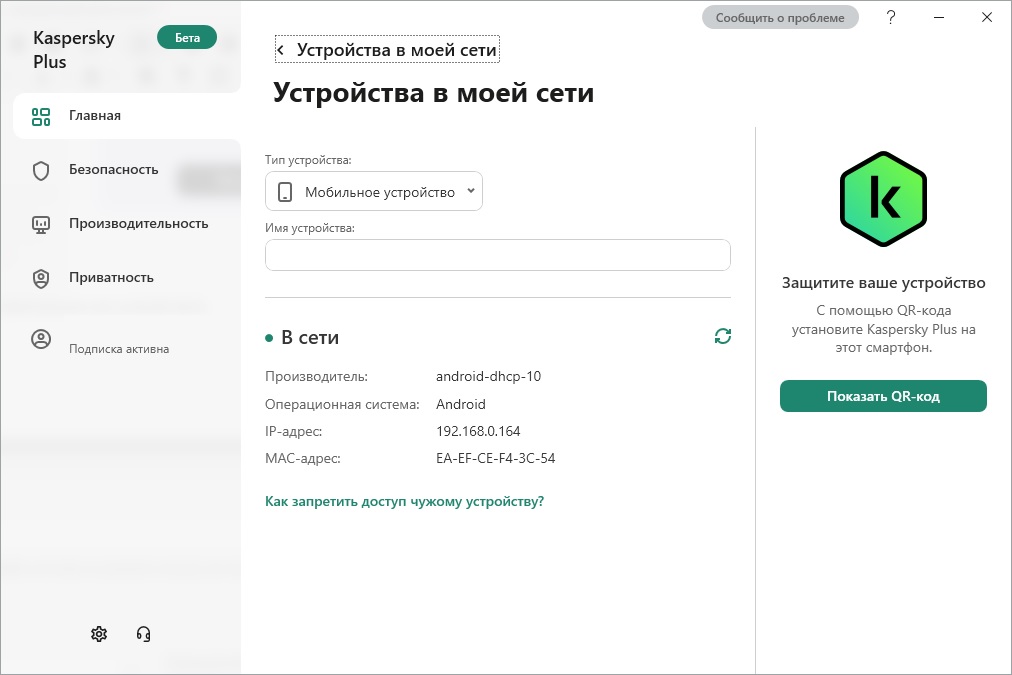Open the settings gear icon
1012x675 pixels.
[x=99, y=634]
